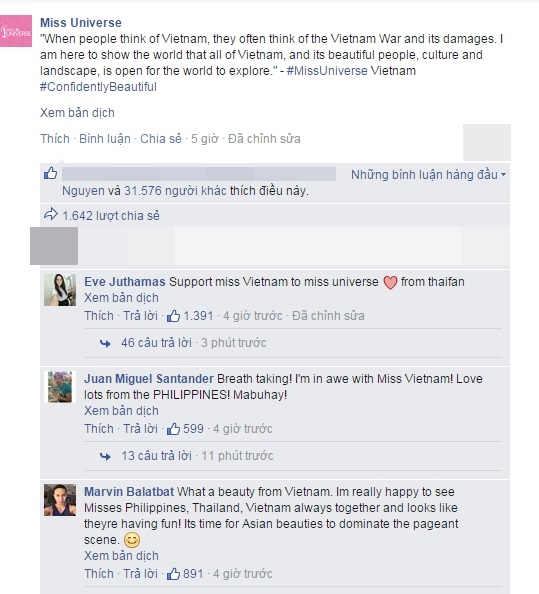Click the Miss Universe page logo
This screenshot has width=539, height=594.
tap(16, 31)
